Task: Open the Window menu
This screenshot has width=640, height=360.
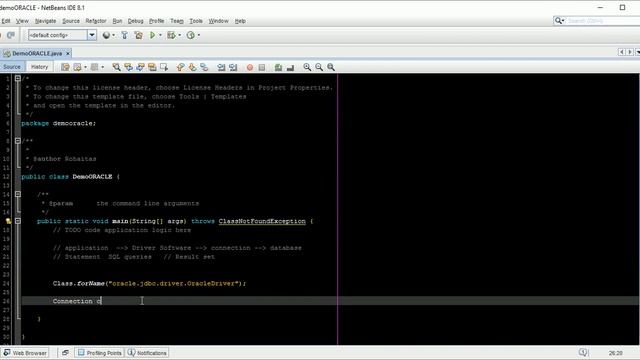Action: click(218, 21)
